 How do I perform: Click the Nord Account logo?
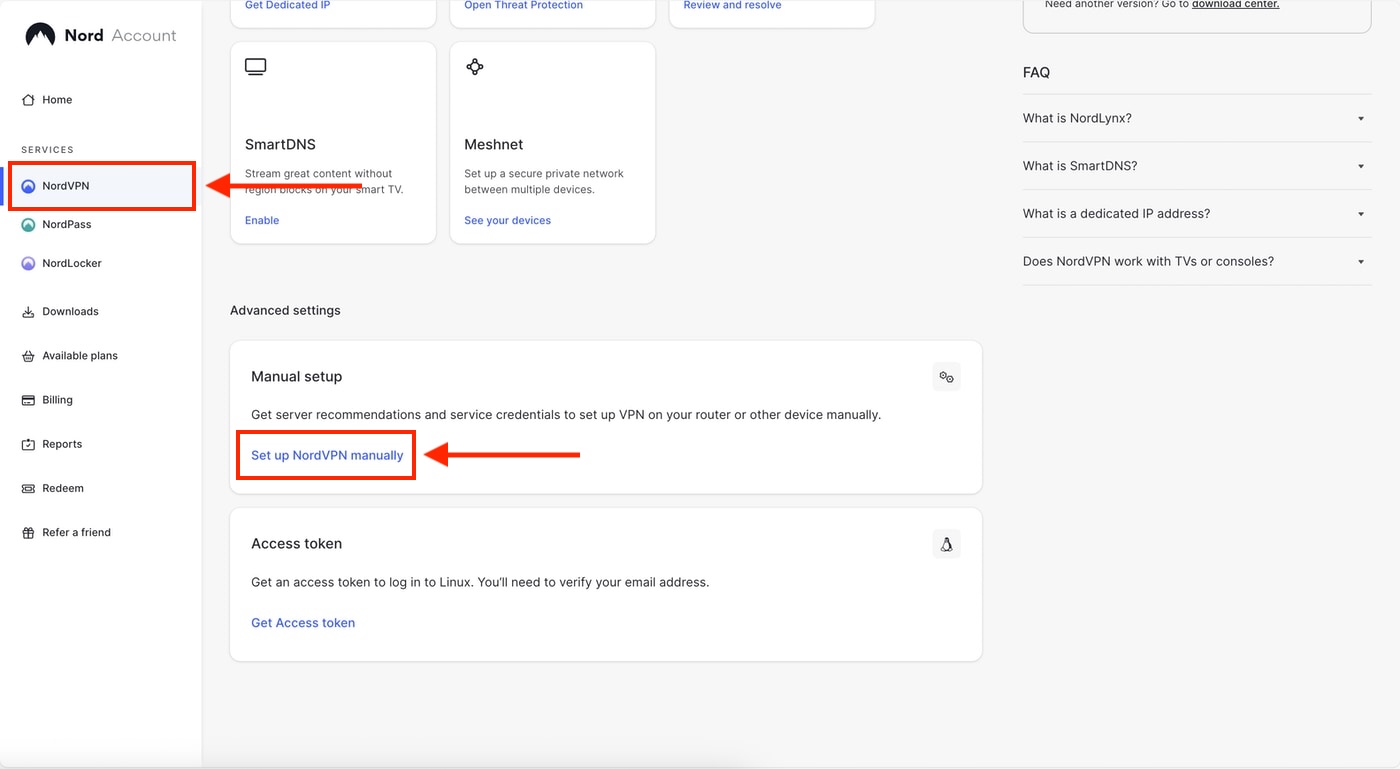point(100,35)
